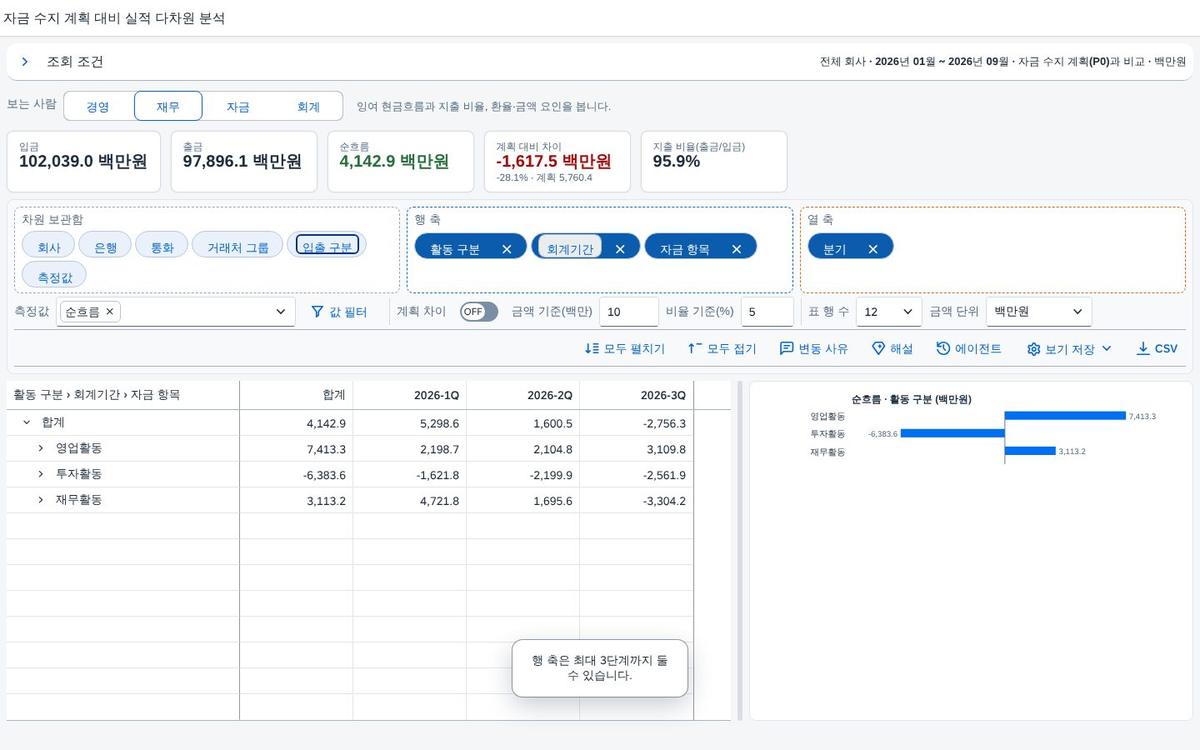The height and width of the screenshot is (750, 1200).
Task: Select the 경영 viewer tab
Action: tap(98, 107)
